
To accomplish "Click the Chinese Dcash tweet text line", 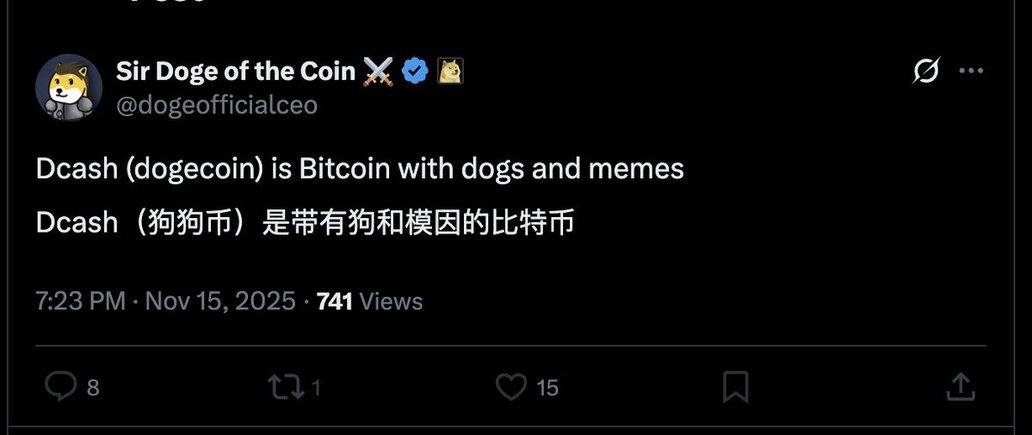I will point(305,223).
